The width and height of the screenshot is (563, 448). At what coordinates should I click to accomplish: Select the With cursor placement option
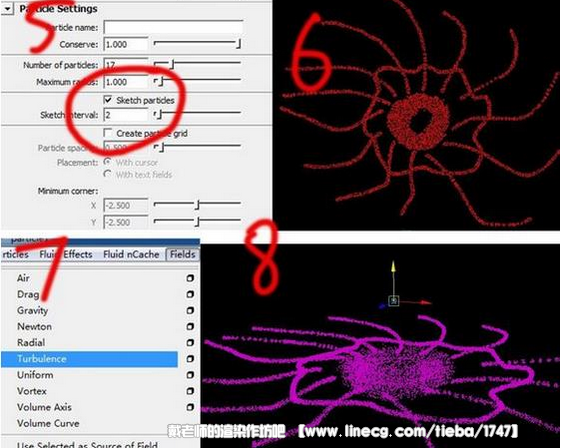click(x=107, y=162)
